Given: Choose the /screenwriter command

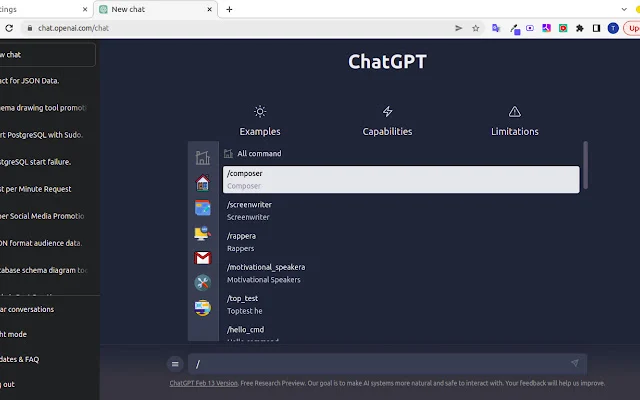Looking at the screenshot, I should 400,210.
